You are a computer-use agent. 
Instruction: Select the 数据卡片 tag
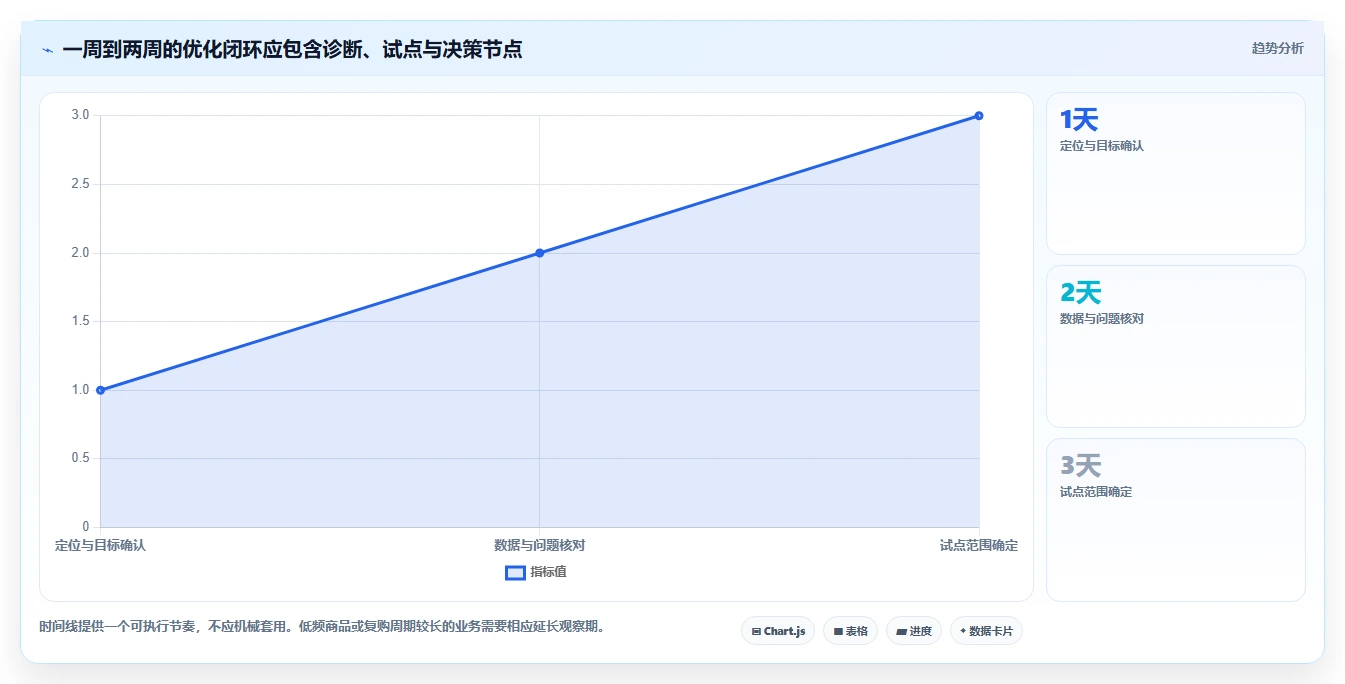(986, 631)
